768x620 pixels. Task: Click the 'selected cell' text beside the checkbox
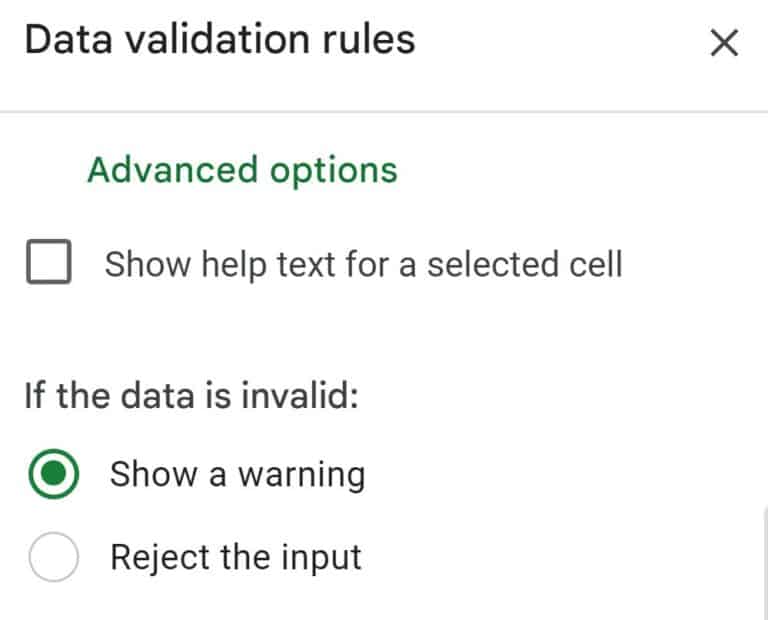[525, 263]
